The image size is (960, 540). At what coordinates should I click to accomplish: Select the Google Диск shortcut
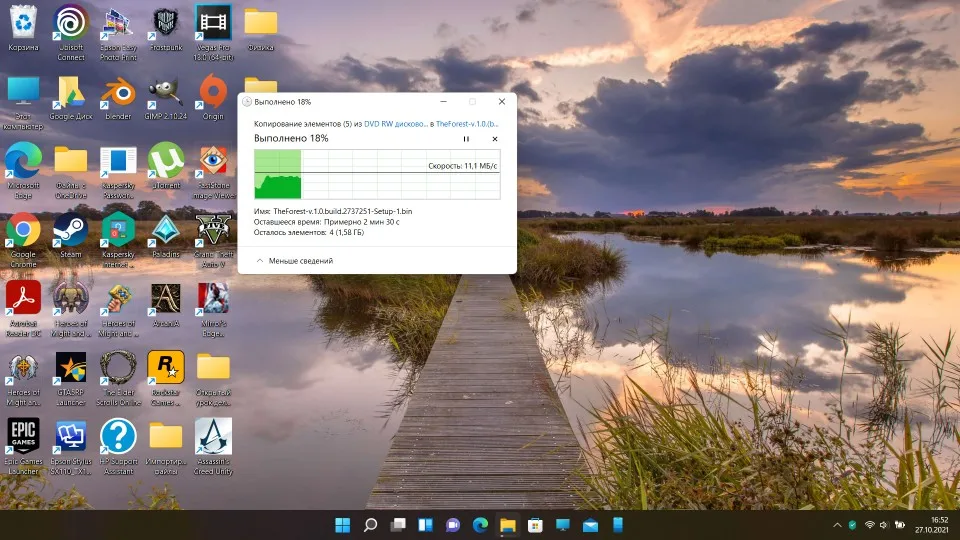coord(71,97)
